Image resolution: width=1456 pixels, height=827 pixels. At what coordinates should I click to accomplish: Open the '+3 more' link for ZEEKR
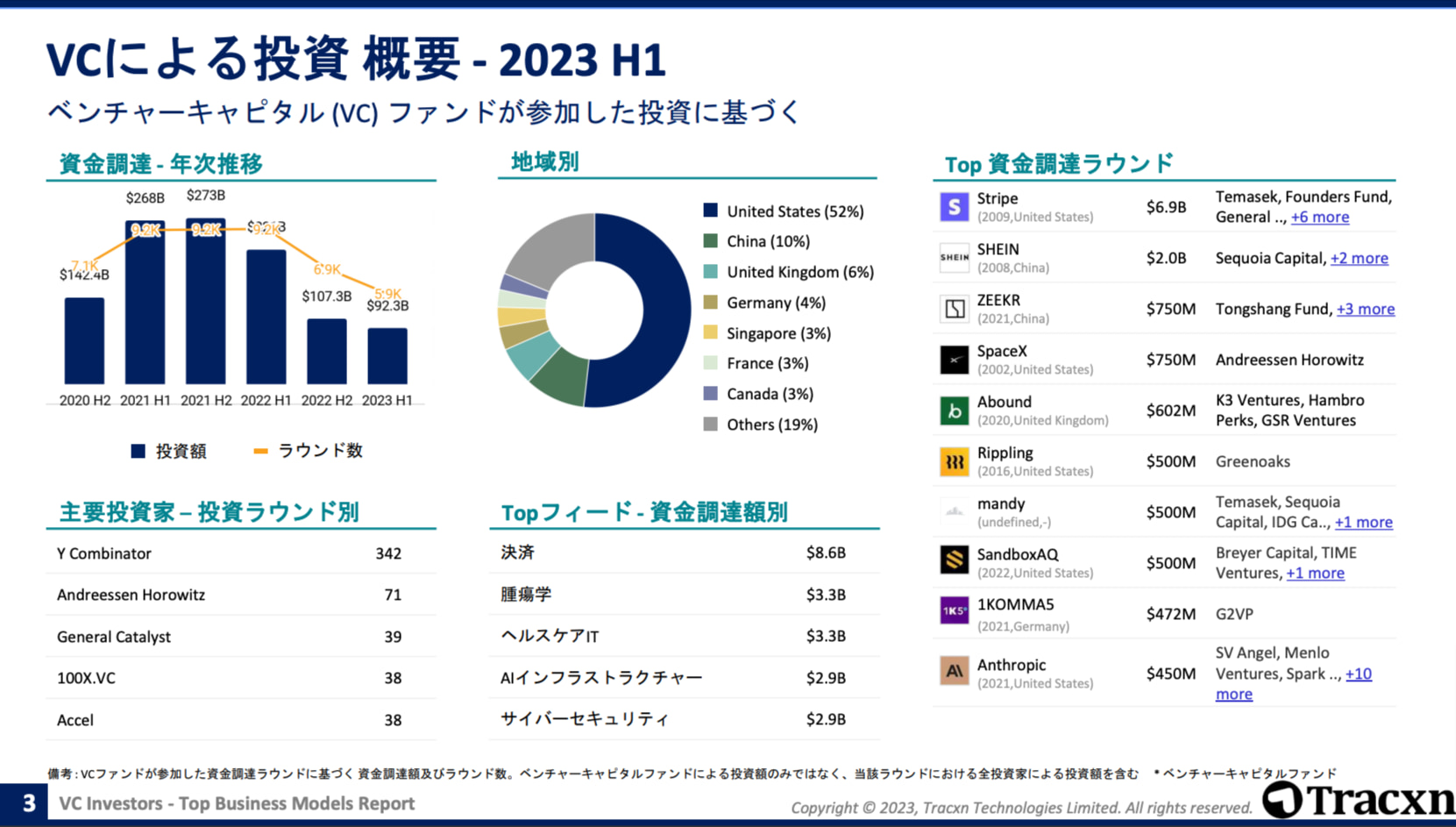1365,309
